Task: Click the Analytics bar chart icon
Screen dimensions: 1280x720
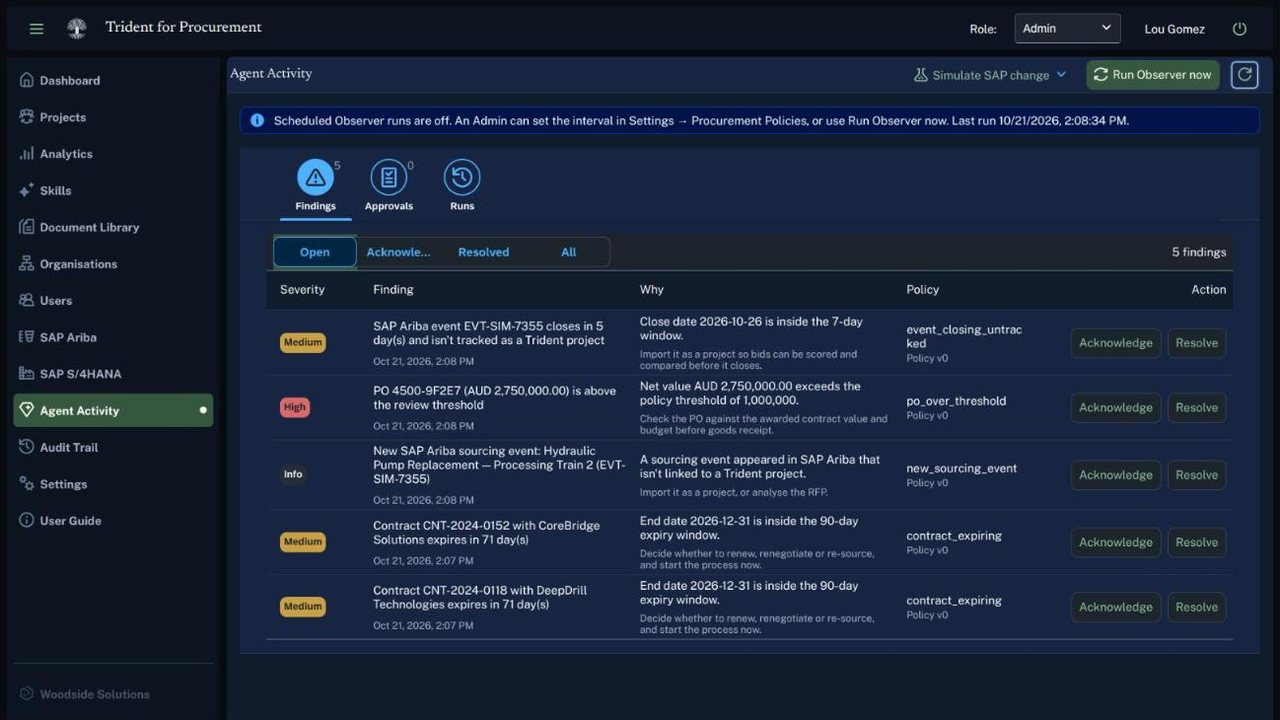Action: tap(27, 154)
